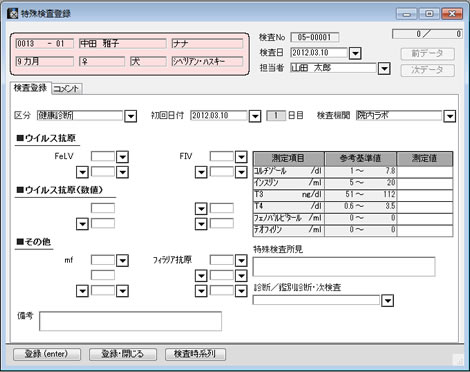Click the 備考 text field
470x372 pixels.
point(130,321)
